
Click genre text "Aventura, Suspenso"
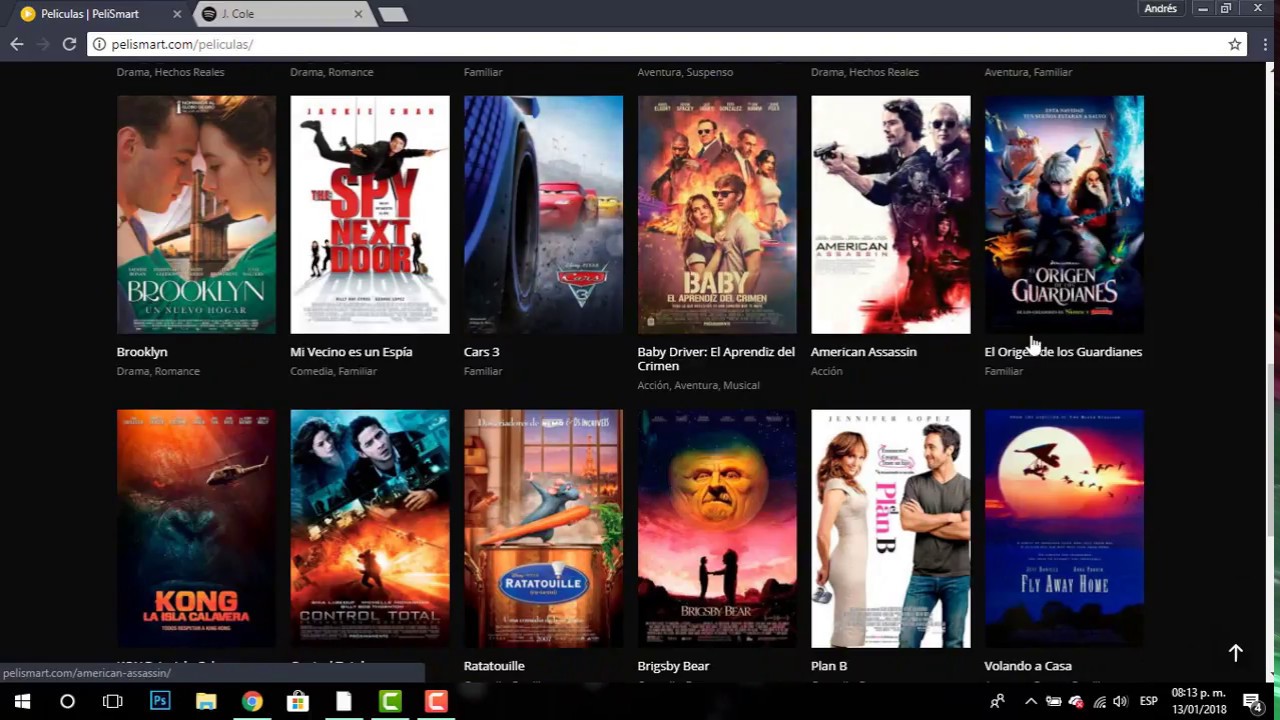[x=685, y=72]
